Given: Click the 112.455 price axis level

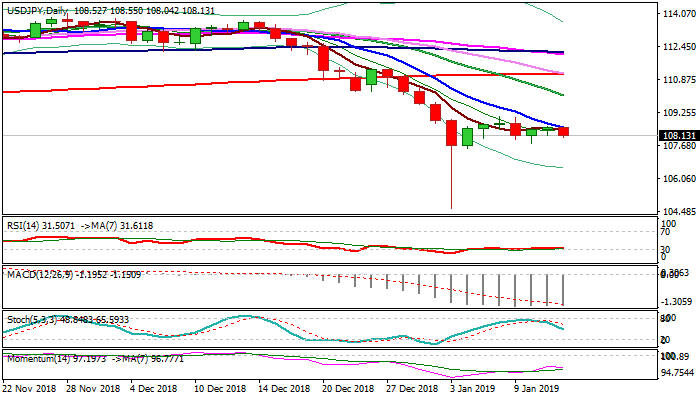Looking at the screenshot, I should [x=679, y=47].
